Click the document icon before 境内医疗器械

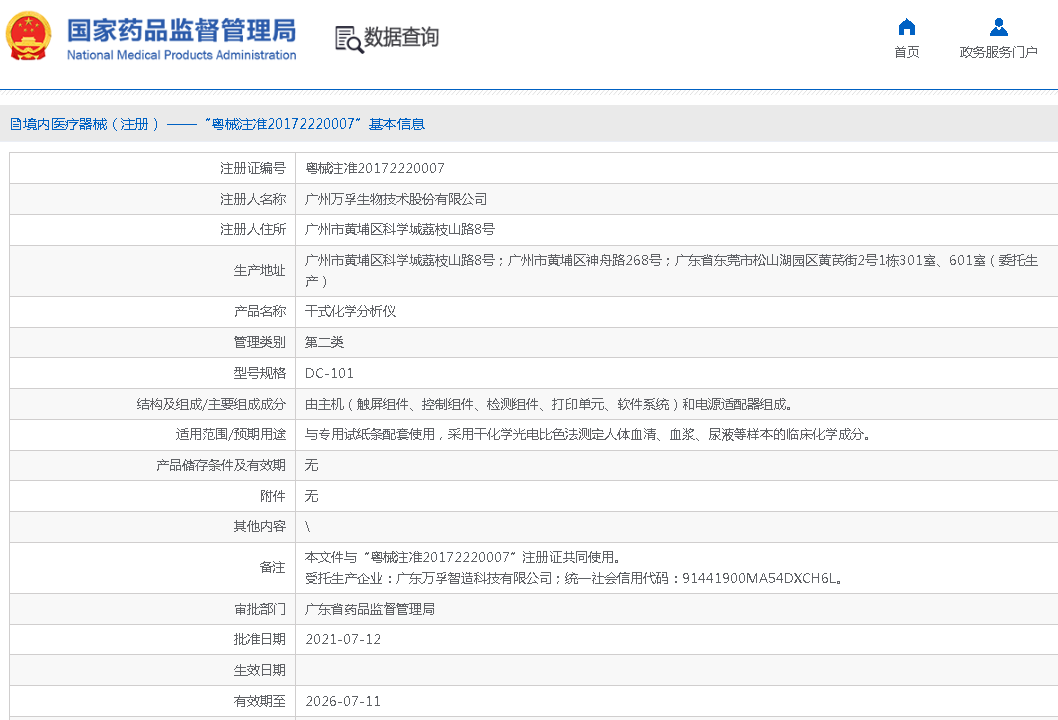[16, 124]
